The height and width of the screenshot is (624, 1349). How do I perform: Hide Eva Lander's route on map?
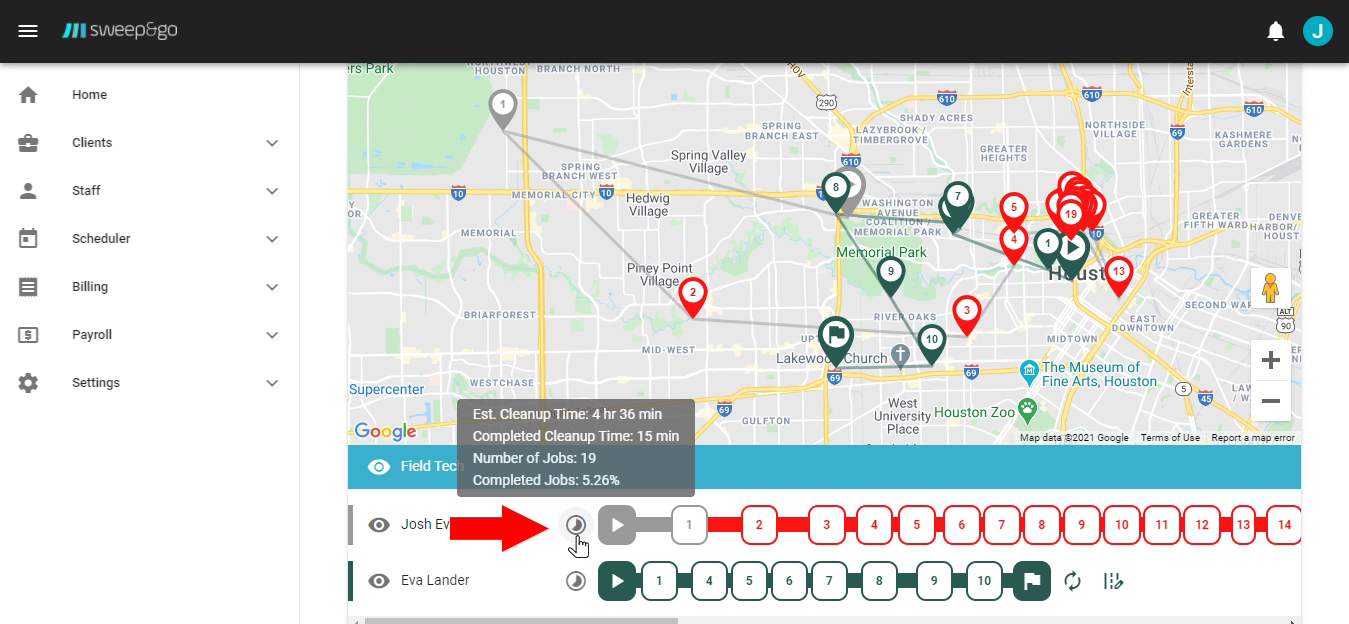point(379,581)
